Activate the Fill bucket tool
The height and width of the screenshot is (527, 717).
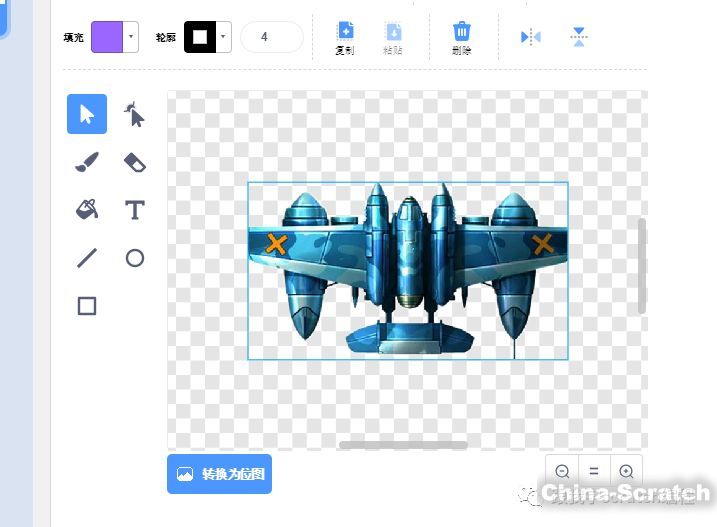(87, 210)
